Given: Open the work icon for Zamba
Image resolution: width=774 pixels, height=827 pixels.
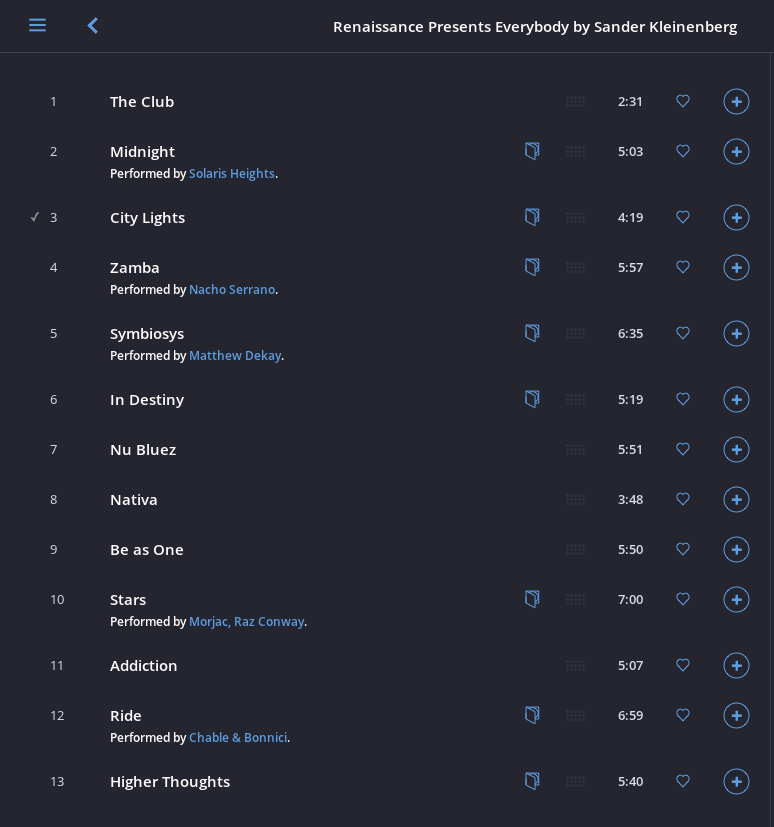Looking at the screenshot, I should point(532,267).
